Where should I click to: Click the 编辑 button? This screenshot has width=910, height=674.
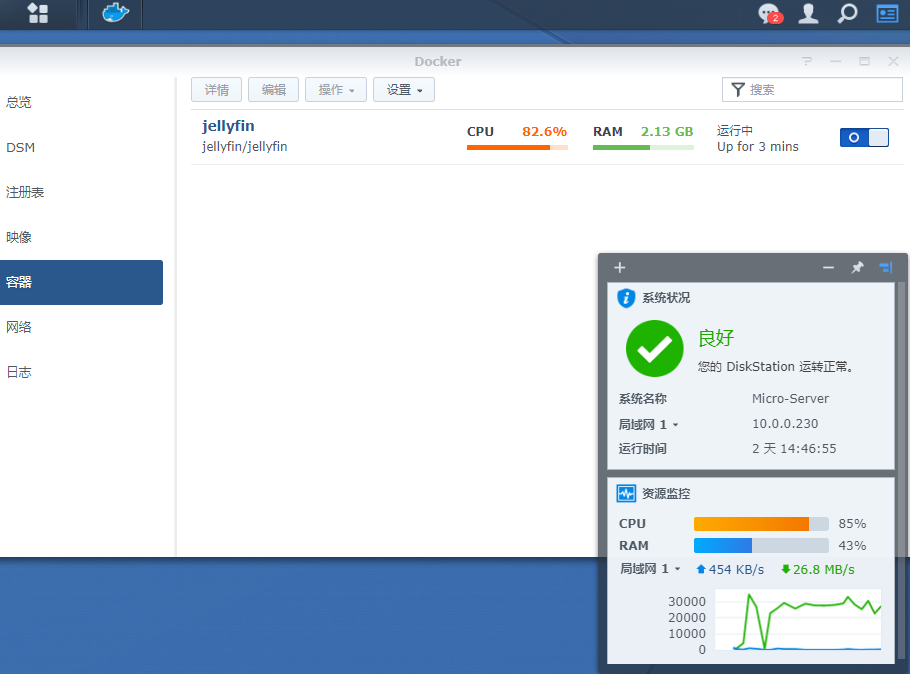(274, 90)
